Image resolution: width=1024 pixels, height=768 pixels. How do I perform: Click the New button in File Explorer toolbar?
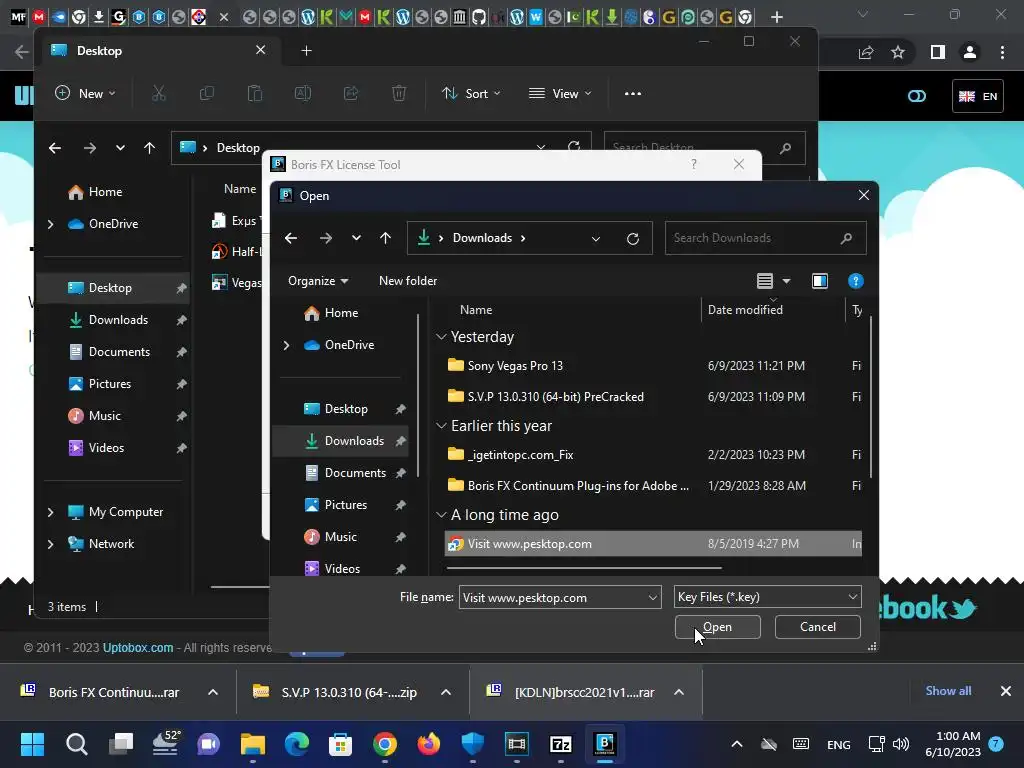[85, 93]
